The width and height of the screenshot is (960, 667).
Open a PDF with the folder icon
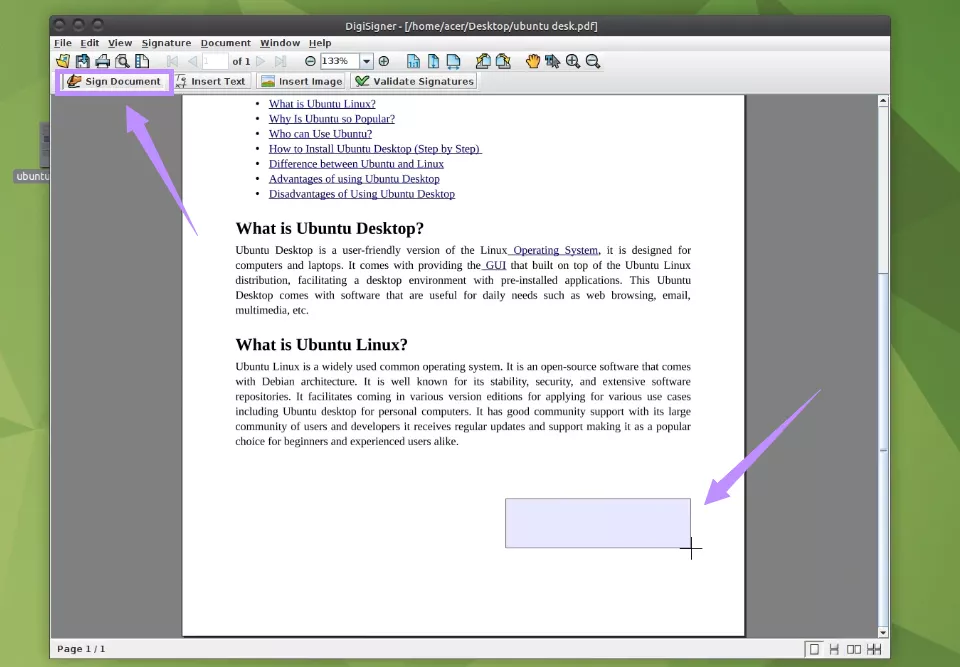click(62, 61)
